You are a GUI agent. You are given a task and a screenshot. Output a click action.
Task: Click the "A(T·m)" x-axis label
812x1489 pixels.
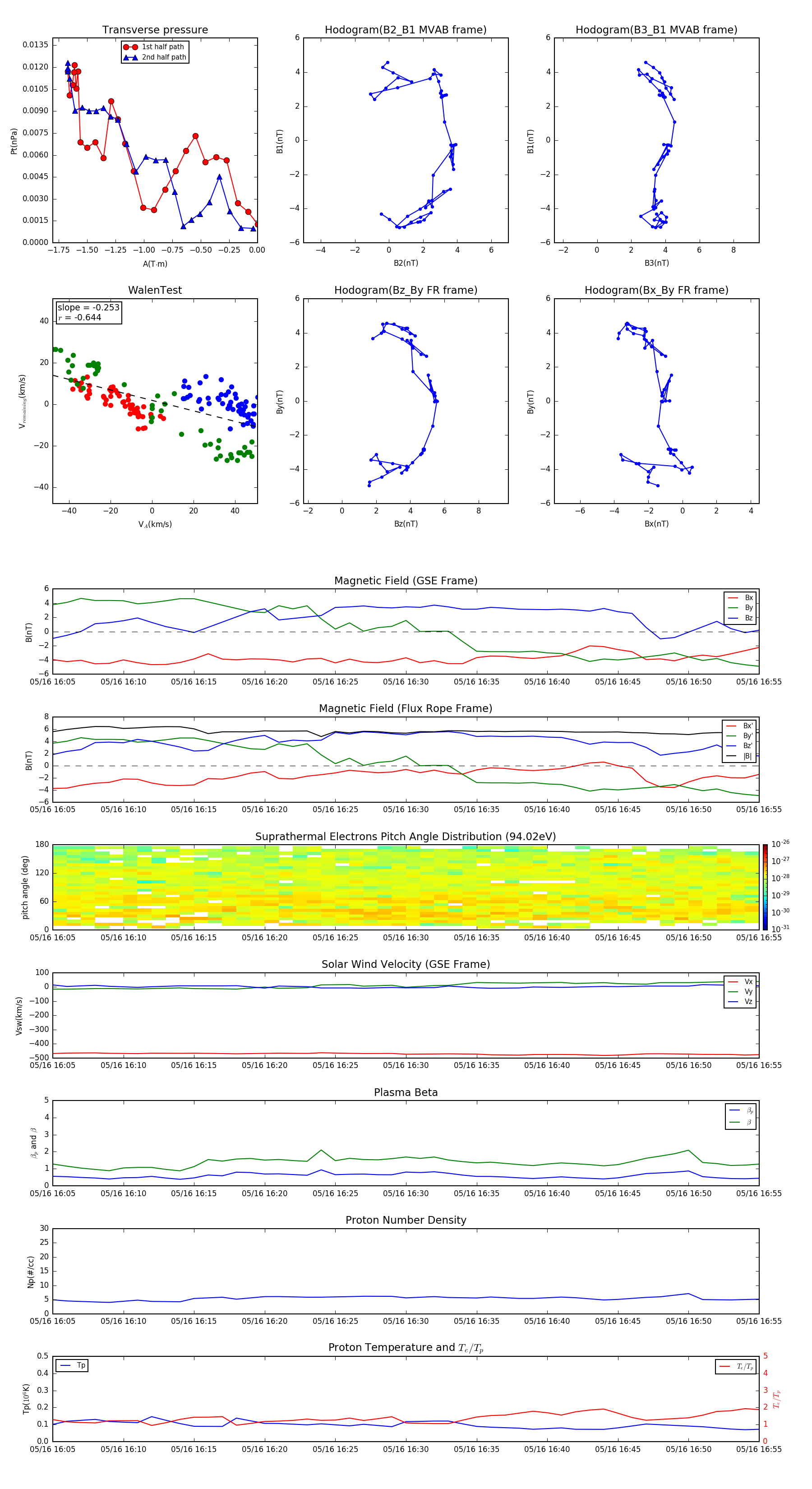pos(155,264)
